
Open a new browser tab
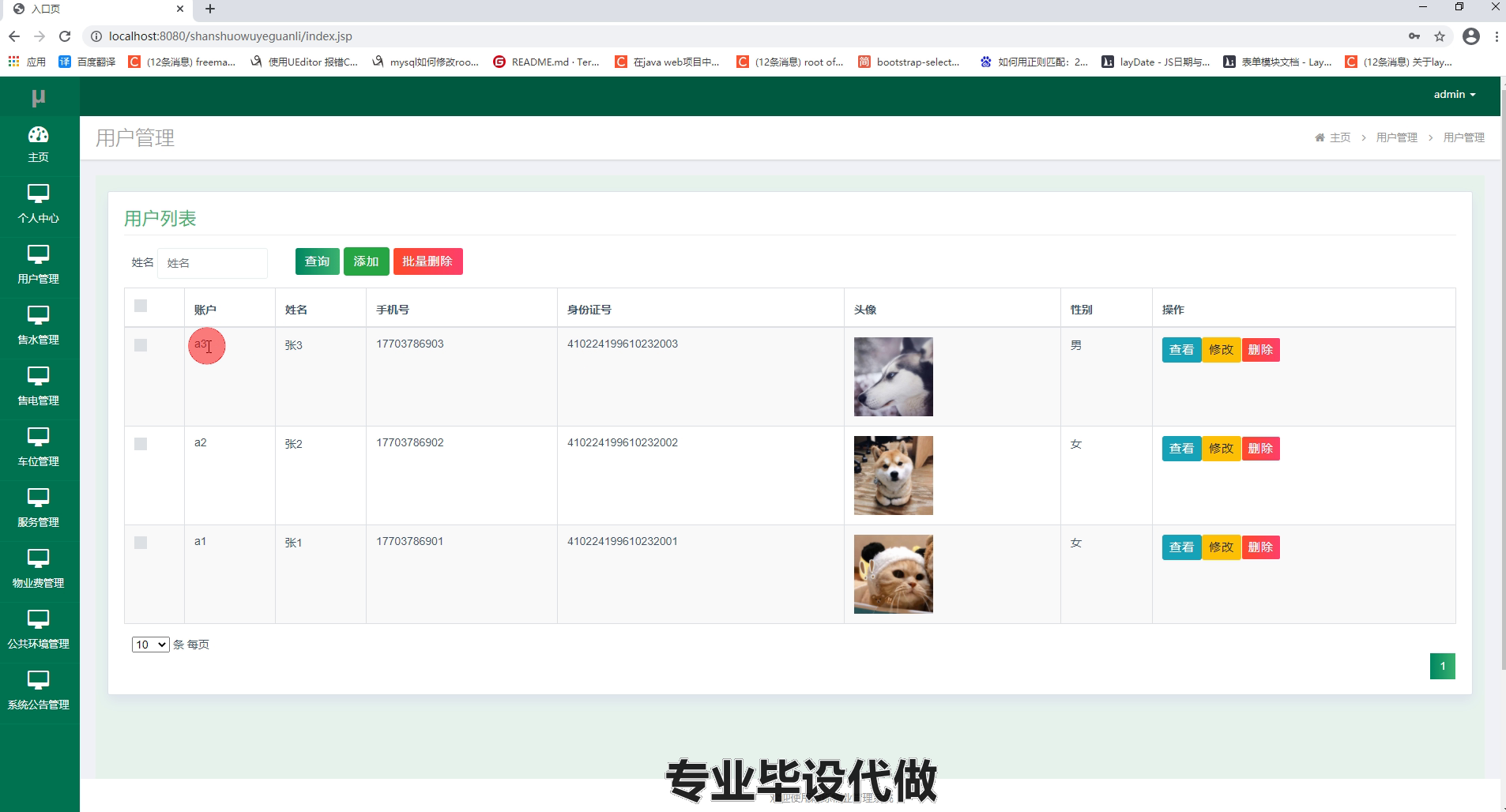click(x=210, y=9)
